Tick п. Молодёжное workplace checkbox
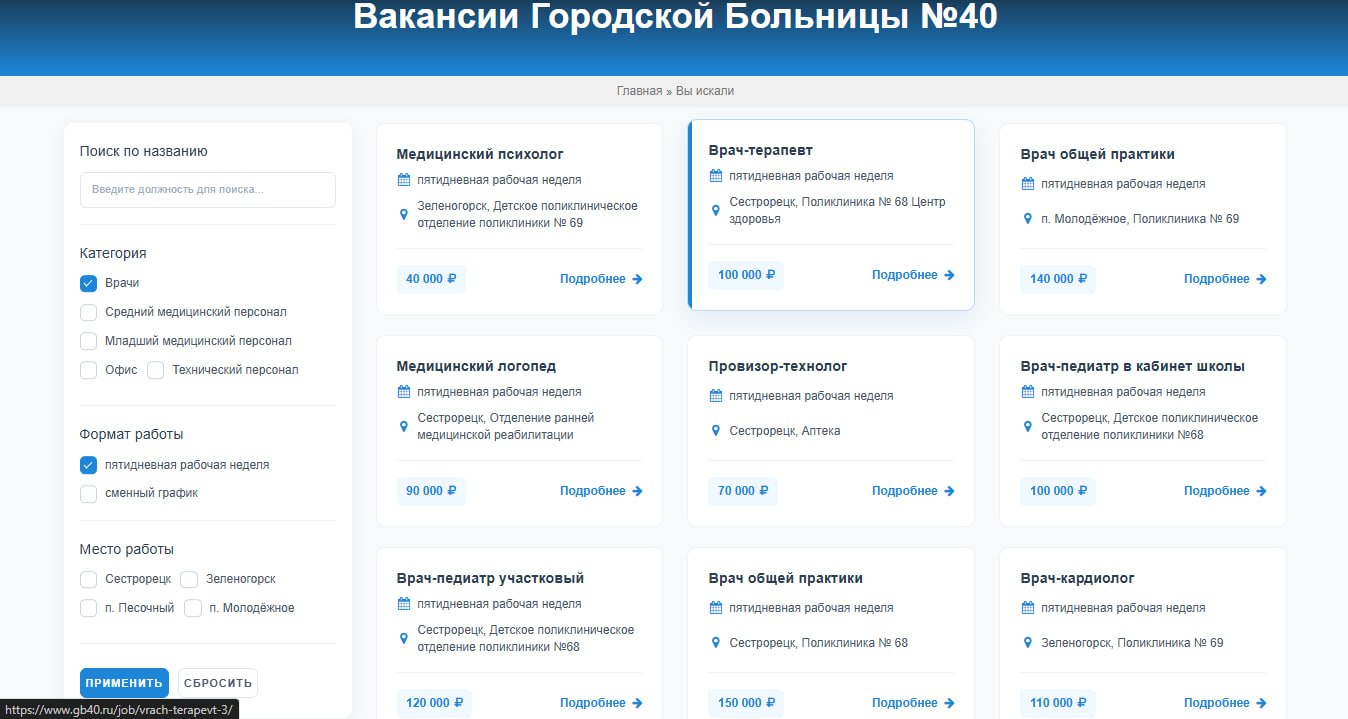 click(x=193, y=608)
